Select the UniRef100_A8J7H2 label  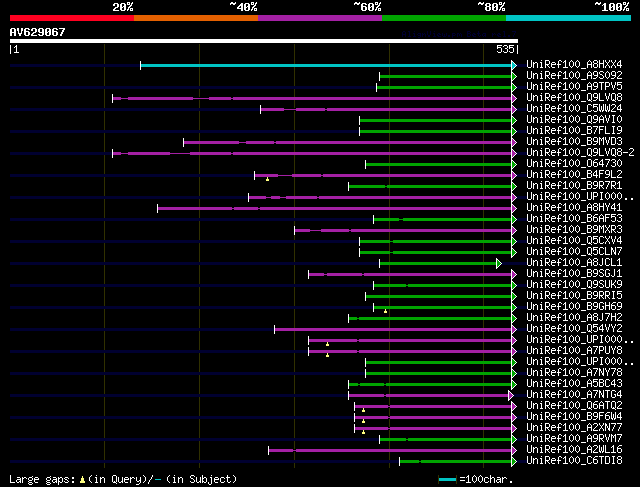pyautogui.click(x=574, y=318)
